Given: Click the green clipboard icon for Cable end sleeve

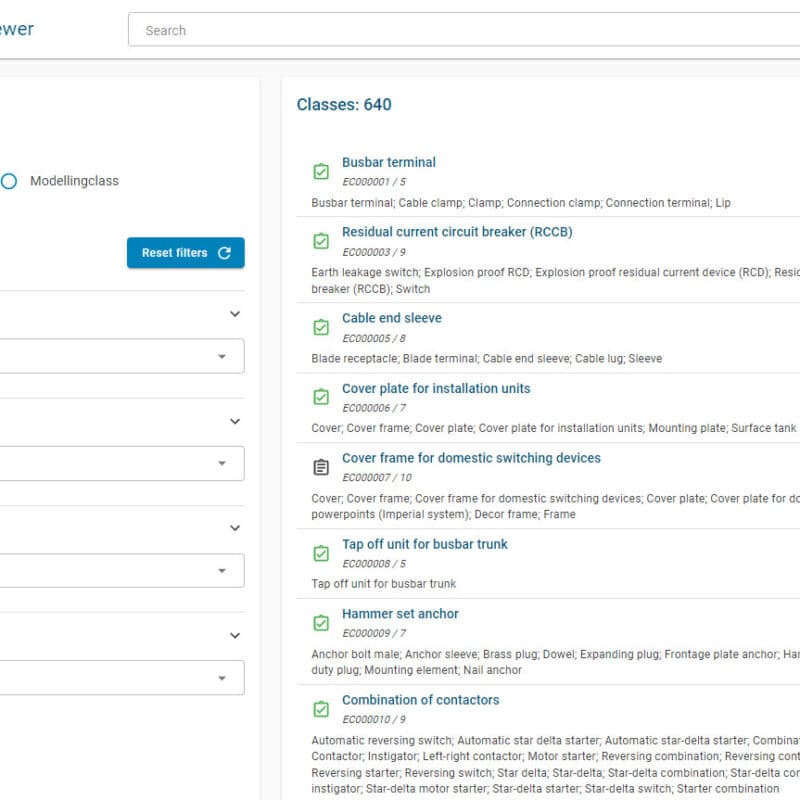Looking at the screenshot, I should [x=320, y=328].
